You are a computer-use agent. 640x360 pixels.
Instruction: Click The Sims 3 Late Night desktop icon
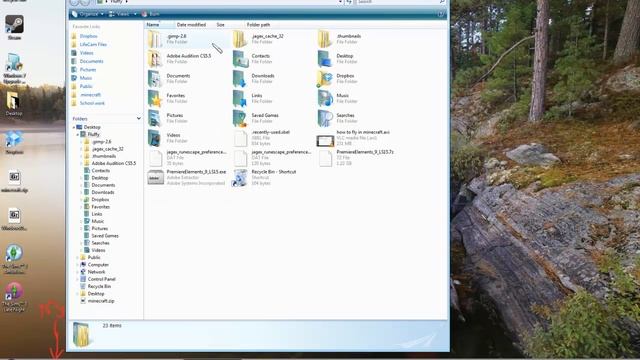[x=14, y=296]
